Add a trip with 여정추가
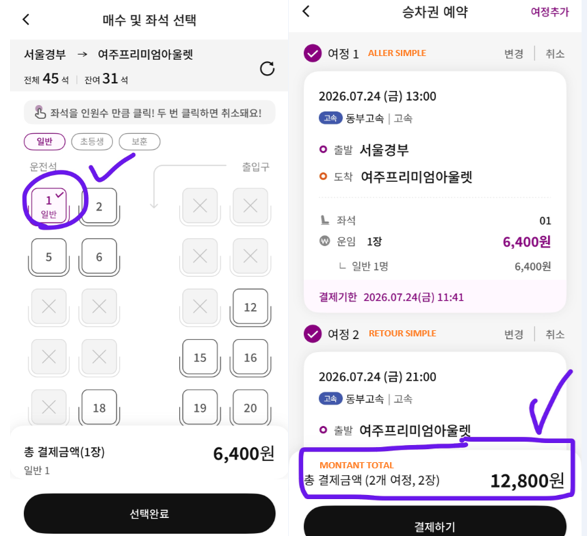 pyautogui.click(x=549, y=12)
